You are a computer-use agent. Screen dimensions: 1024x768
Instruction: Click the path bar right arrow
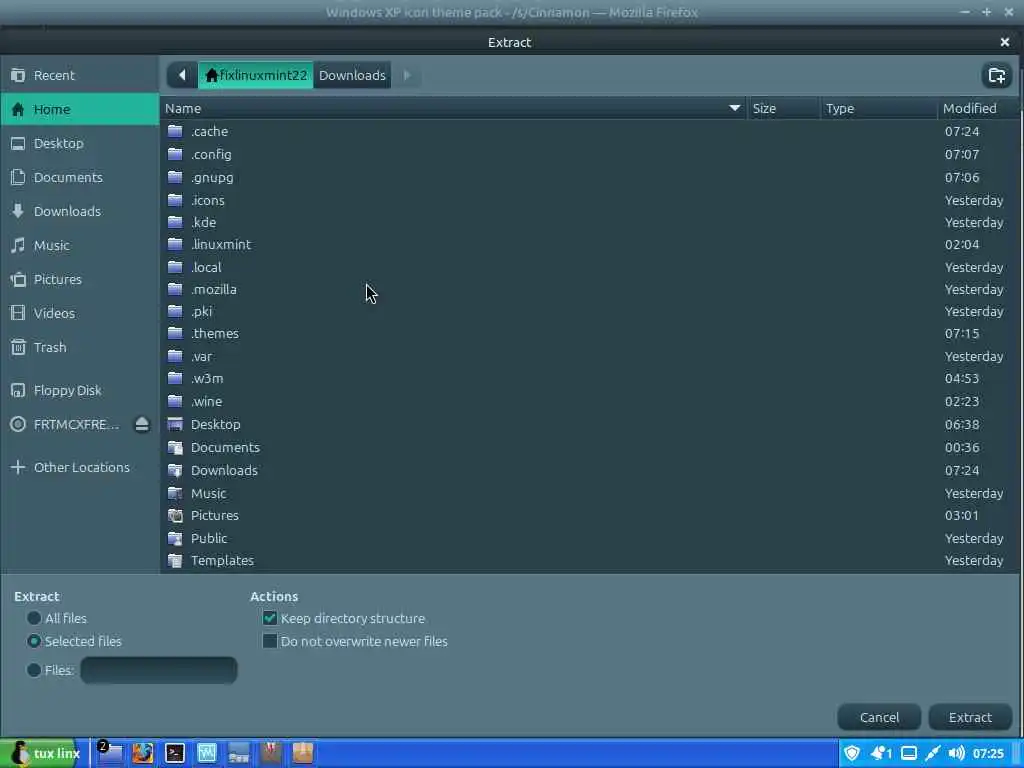(406, 75)
